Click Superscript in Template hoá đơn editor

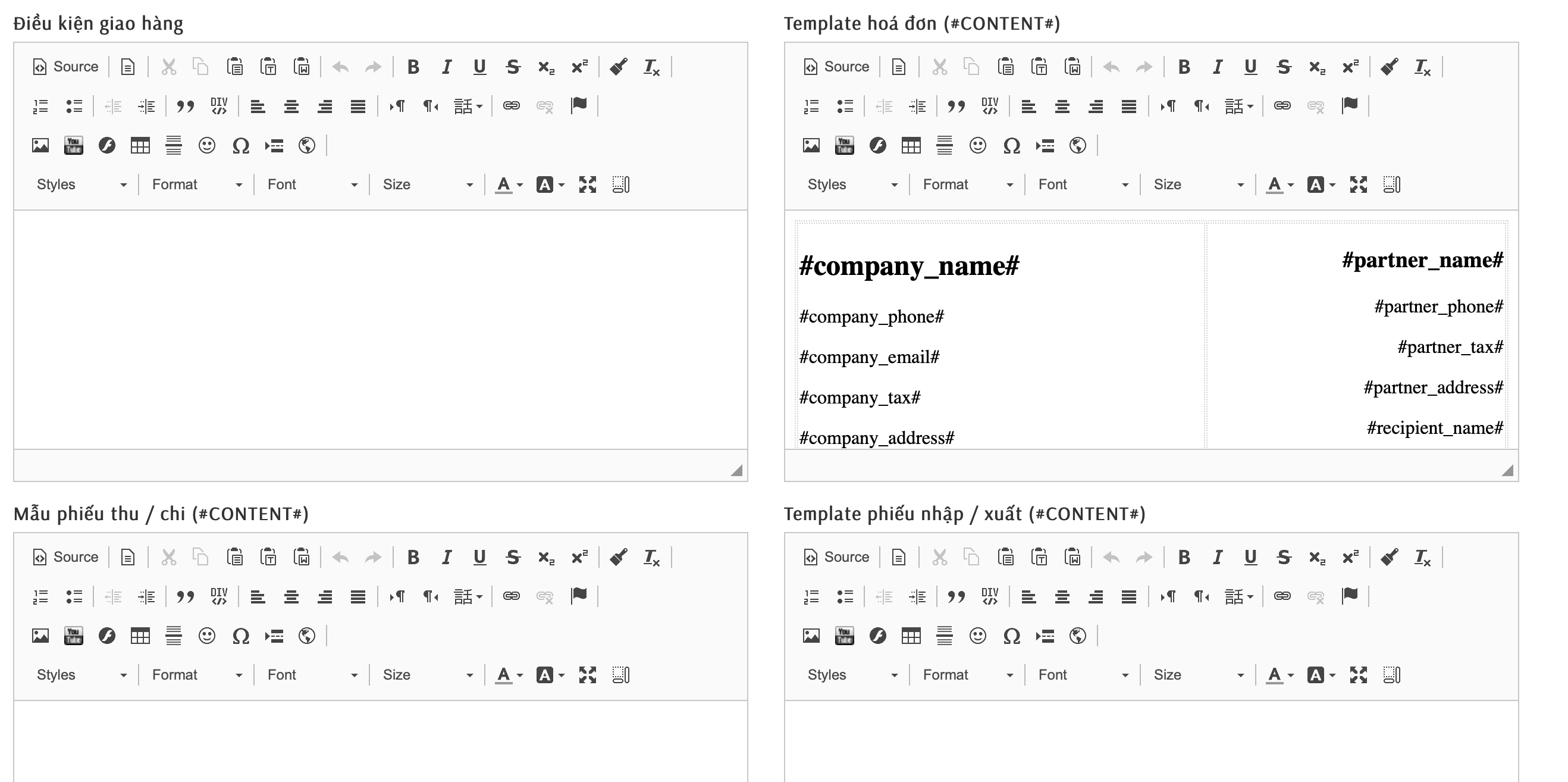(x=1350, y=67)
